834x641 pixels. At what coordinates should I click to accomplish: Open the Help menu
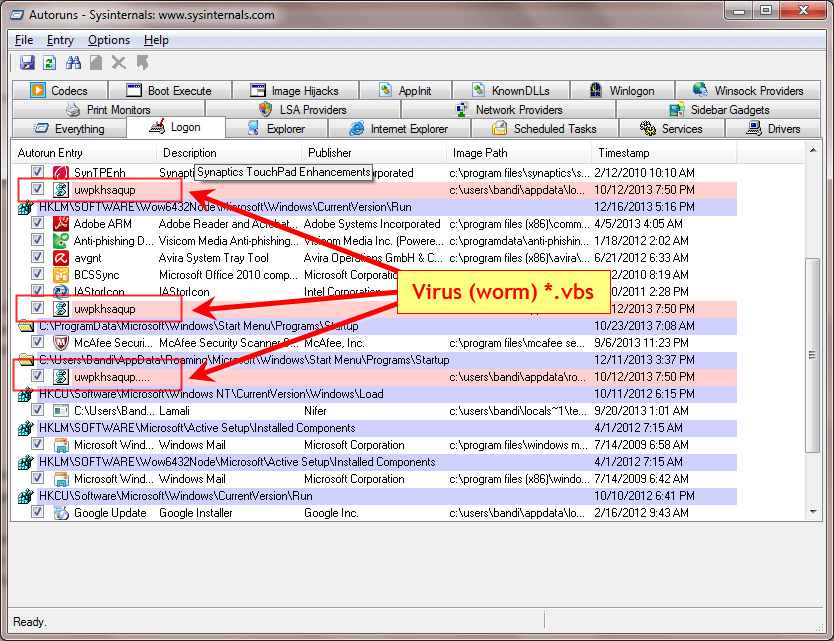point(156,40)
